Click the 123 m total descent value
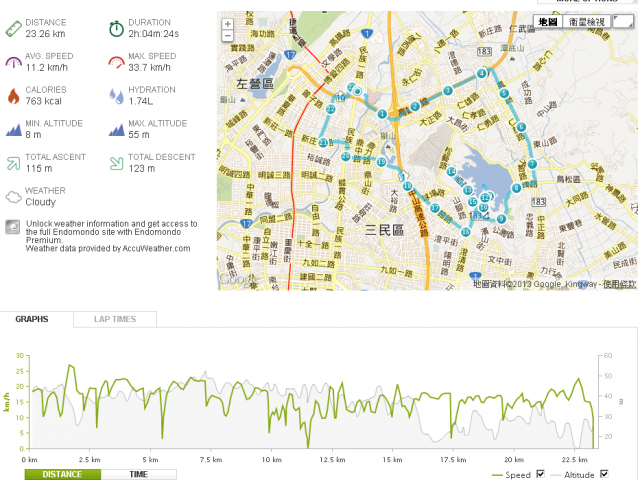640x480 pixels. pos(142,168)
